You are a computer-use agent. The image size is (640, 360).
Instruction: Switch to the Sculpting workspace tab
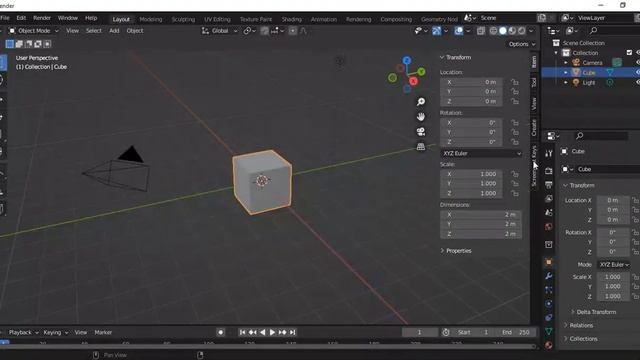(x=183, y=19)
